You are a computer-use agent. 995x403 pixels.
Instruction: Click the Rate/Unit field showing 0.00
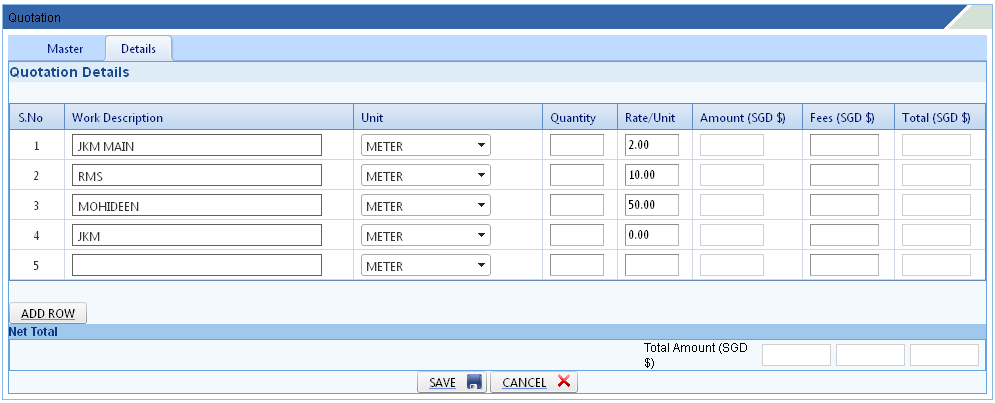[652, 235]
